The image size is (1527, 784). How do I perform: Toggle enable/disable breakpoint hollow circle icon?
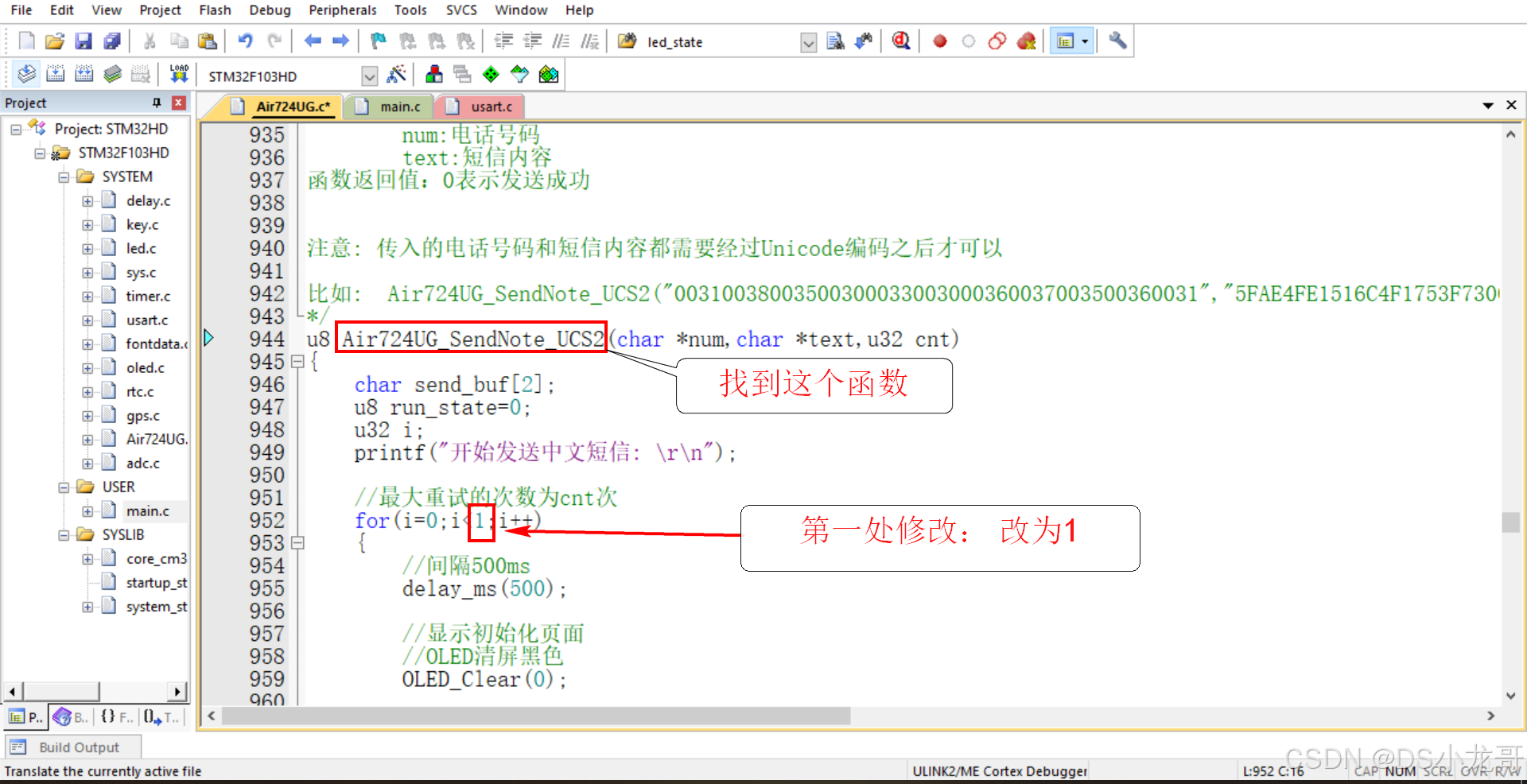pyautogui.click(x=969, y=41)
